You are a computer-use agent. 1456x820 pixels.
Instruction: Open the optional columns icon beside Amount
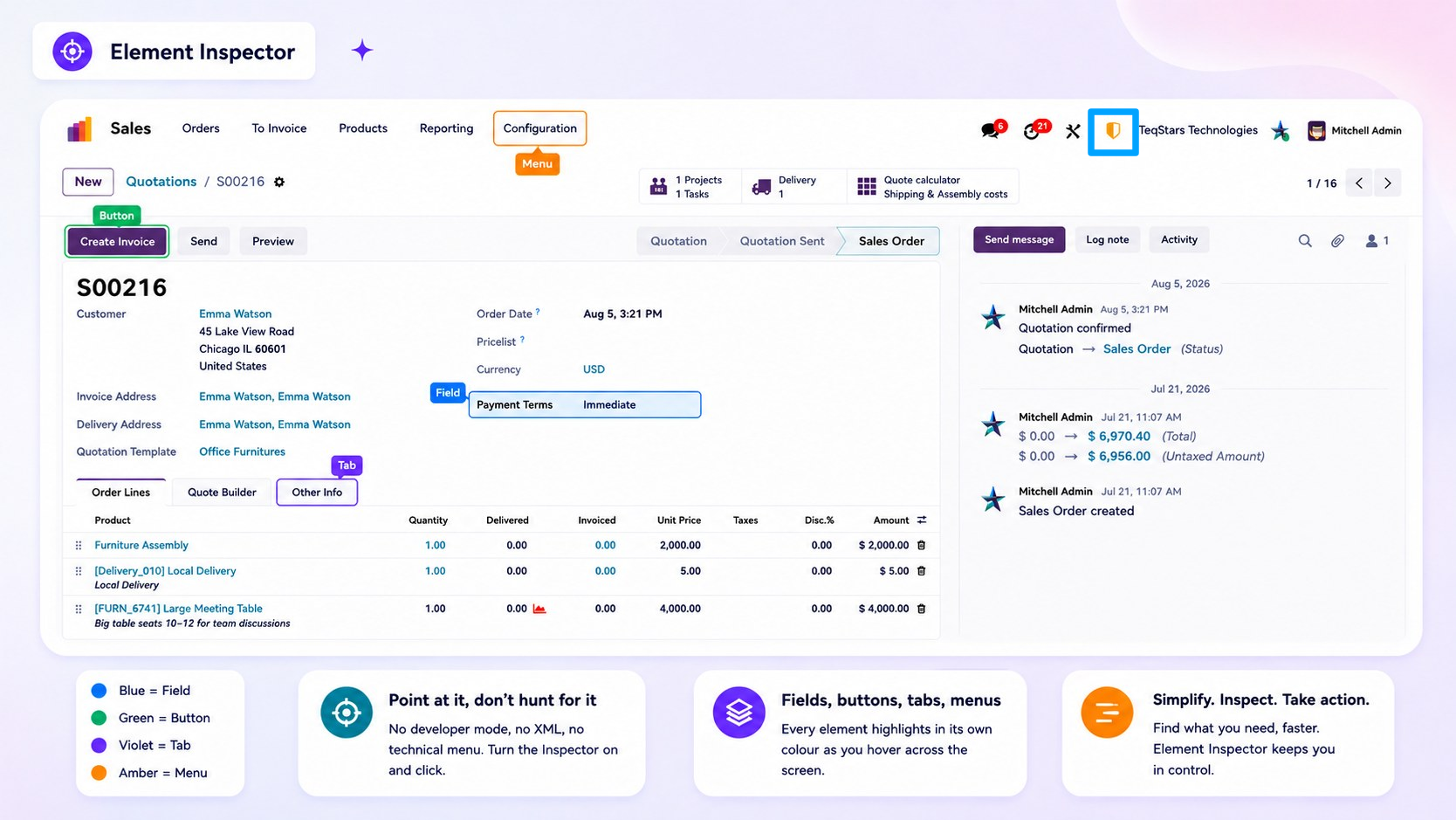[x=922, y=520]
